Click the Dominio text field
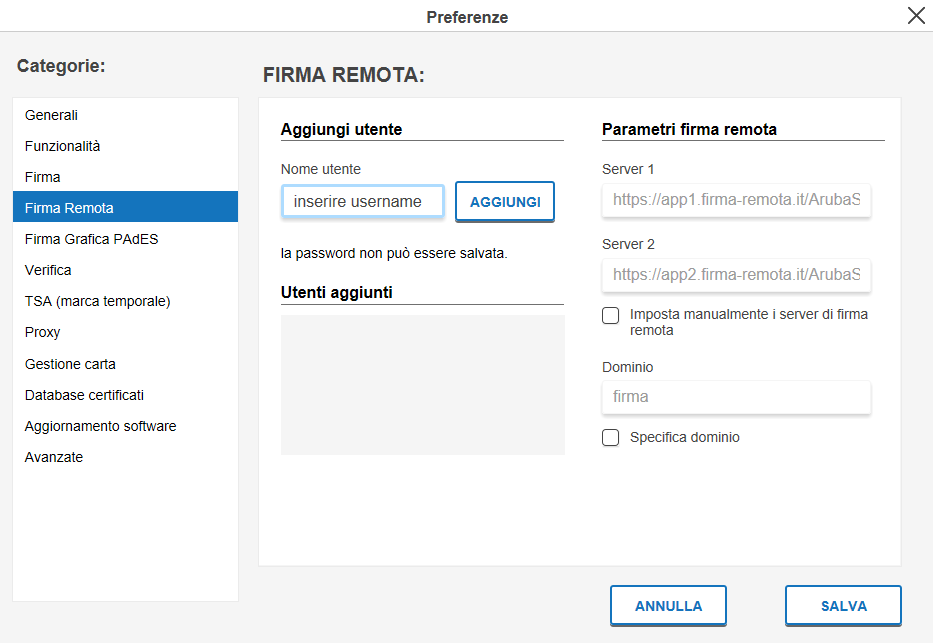 click(x=737, y=397)
